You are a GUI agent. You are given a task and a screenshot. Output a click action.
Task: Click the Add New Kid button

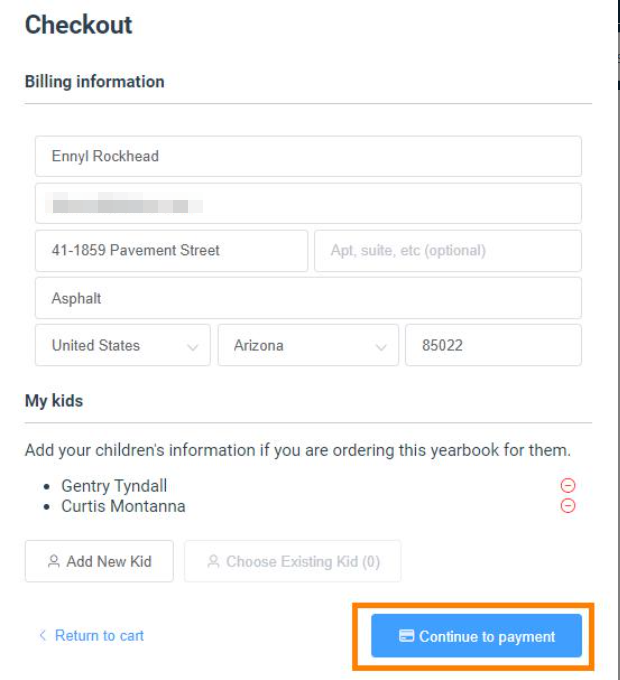point(99,561)
